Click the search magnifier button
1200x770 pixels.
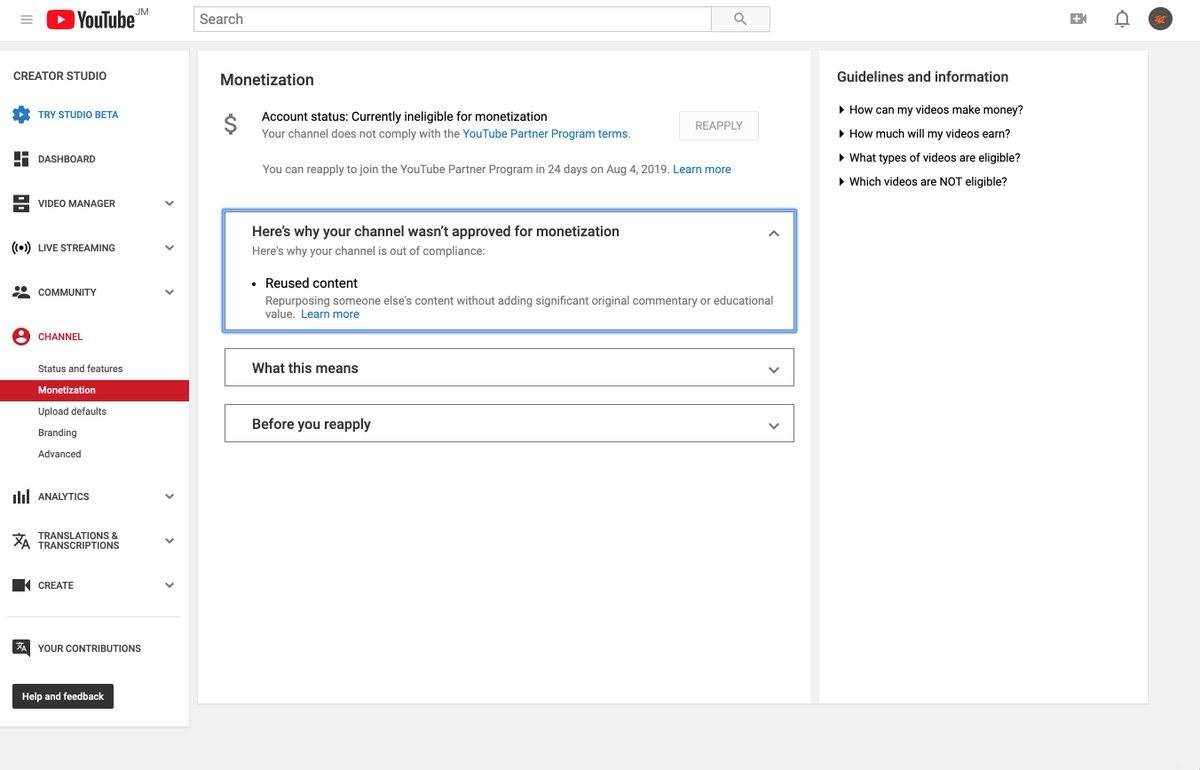740,19
